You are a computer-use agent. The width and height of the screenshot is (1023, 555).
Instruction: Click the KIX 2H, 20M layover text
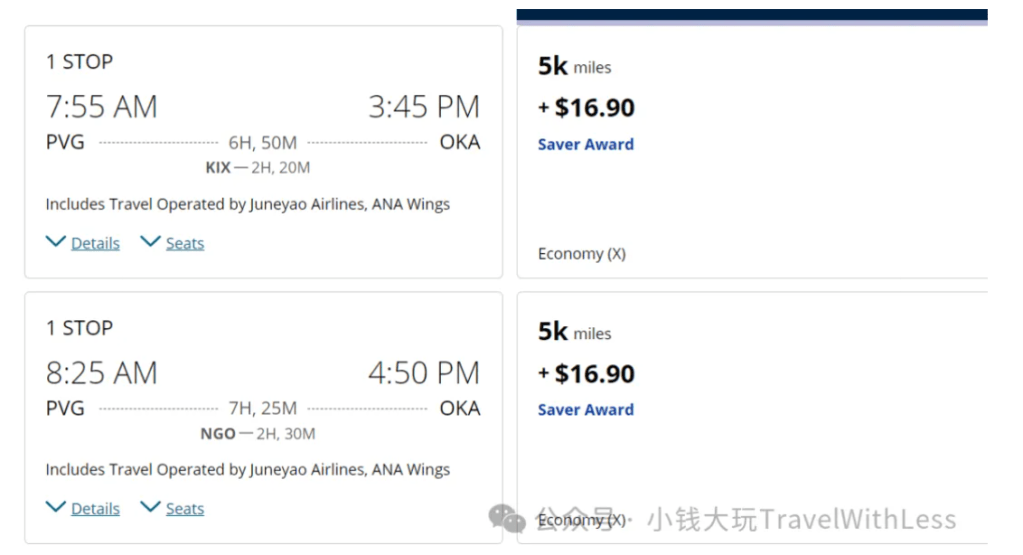tap(258, 168)
